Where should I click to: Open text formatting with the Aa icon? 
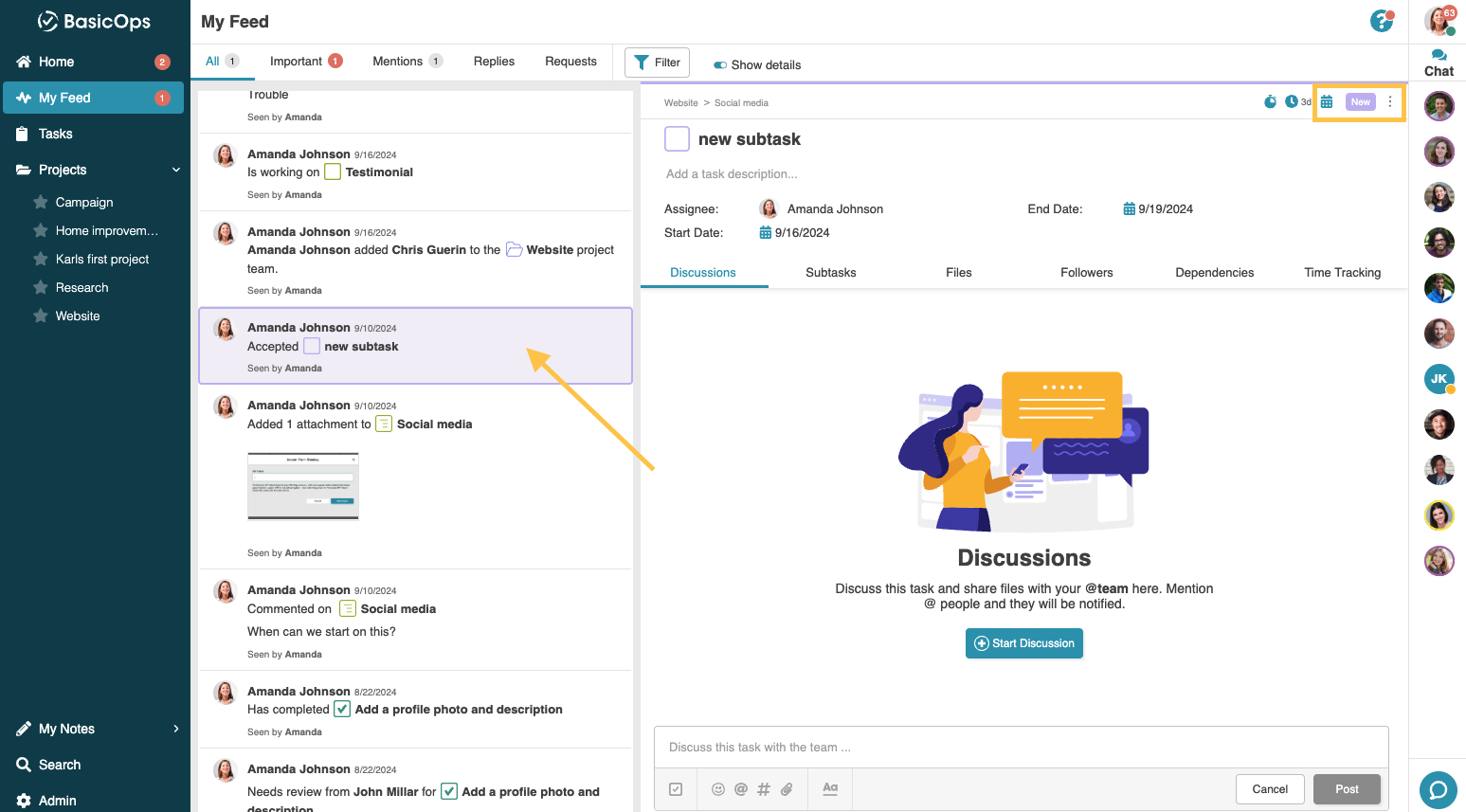click(x=829, y=788)
